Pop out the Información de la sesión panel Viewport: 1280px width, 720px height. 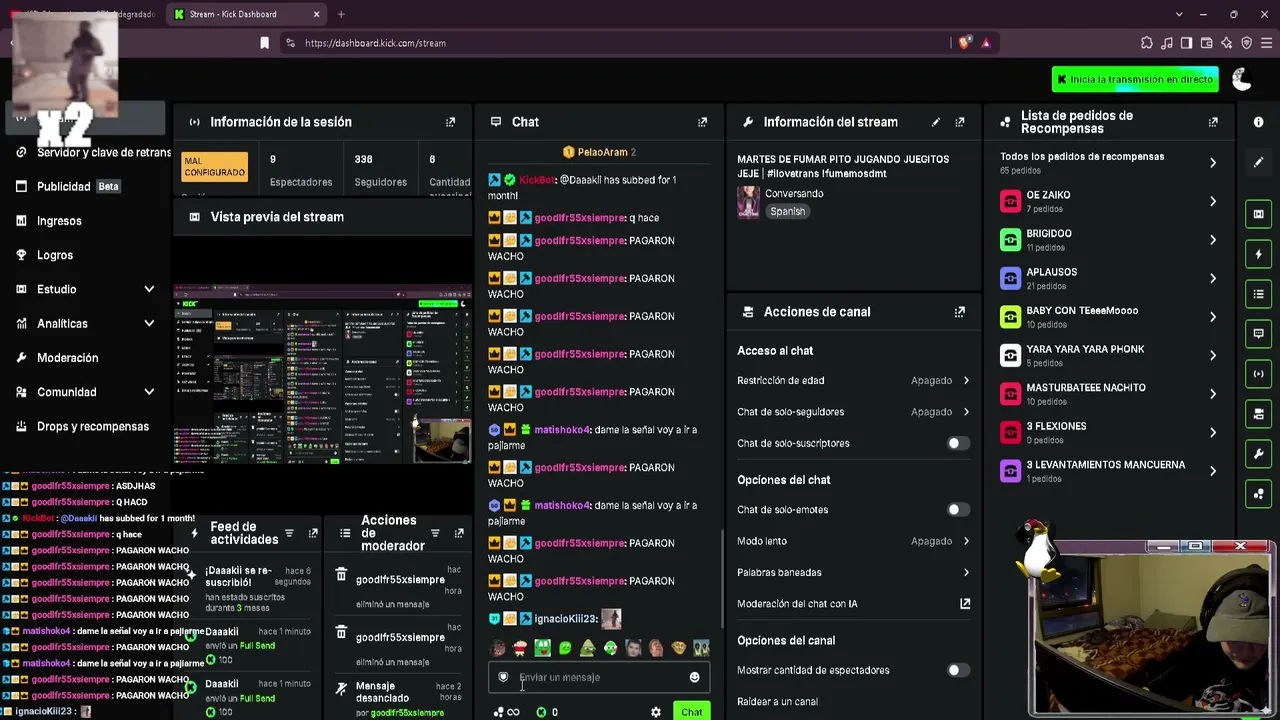click(x=450, y=122)
